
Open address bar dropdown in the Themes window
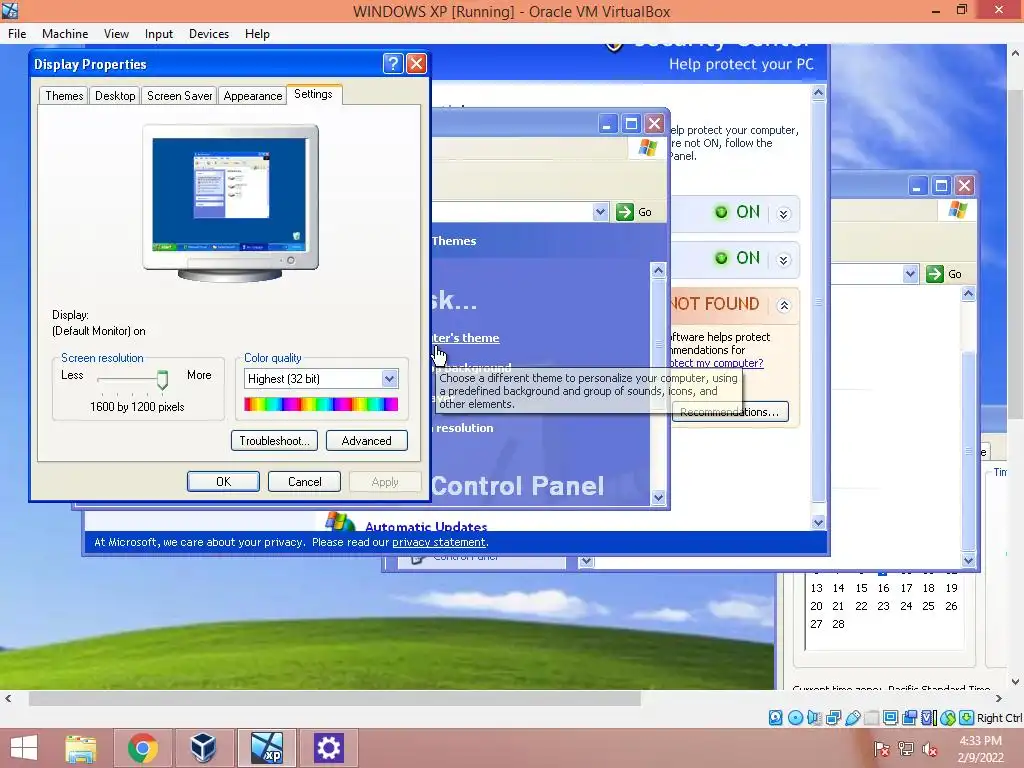[600, 212]
